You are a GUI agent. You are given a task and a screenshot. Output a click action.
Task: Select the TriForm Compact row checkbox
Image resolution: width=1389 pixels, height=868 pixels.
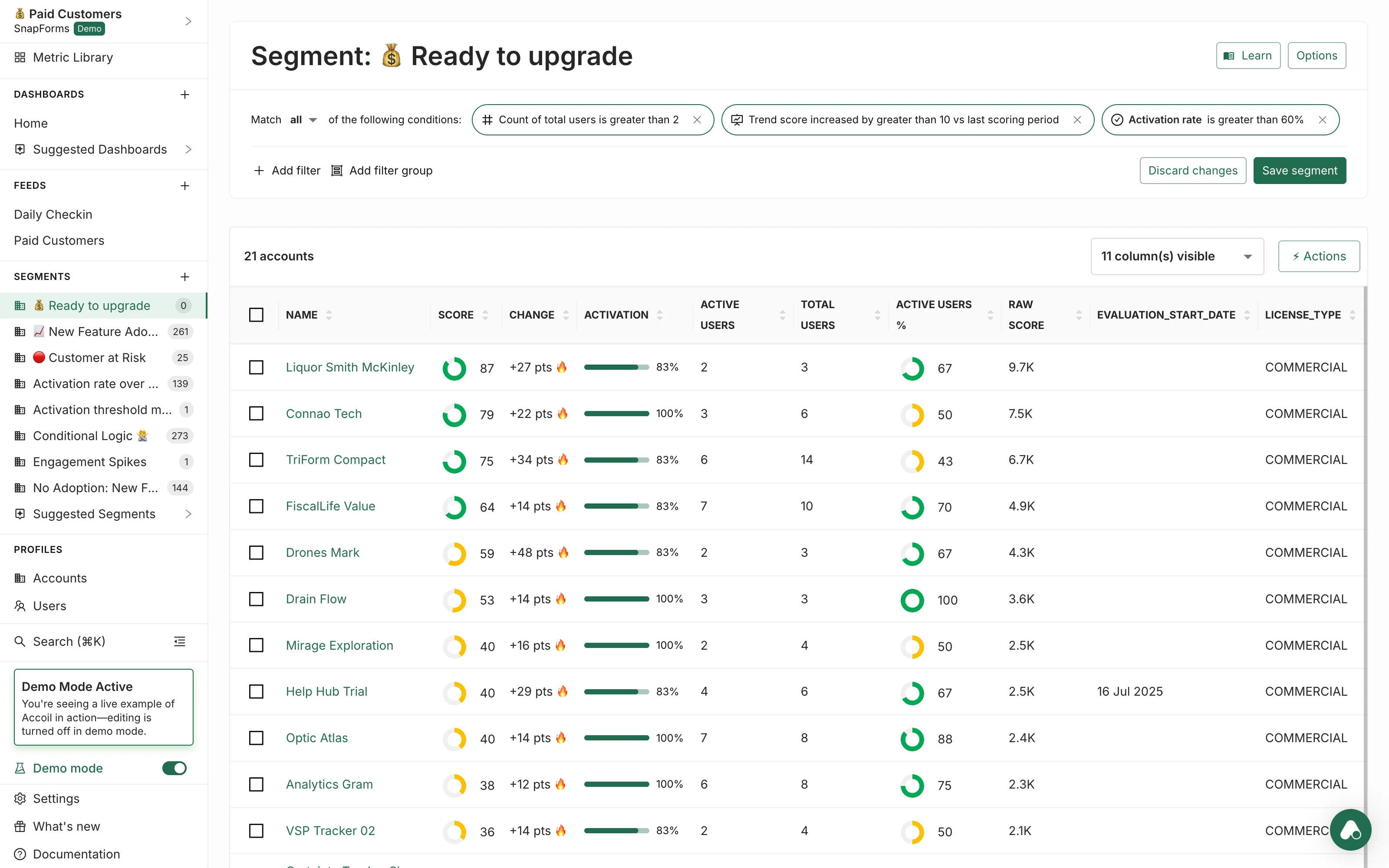click(x=256, y=460)
